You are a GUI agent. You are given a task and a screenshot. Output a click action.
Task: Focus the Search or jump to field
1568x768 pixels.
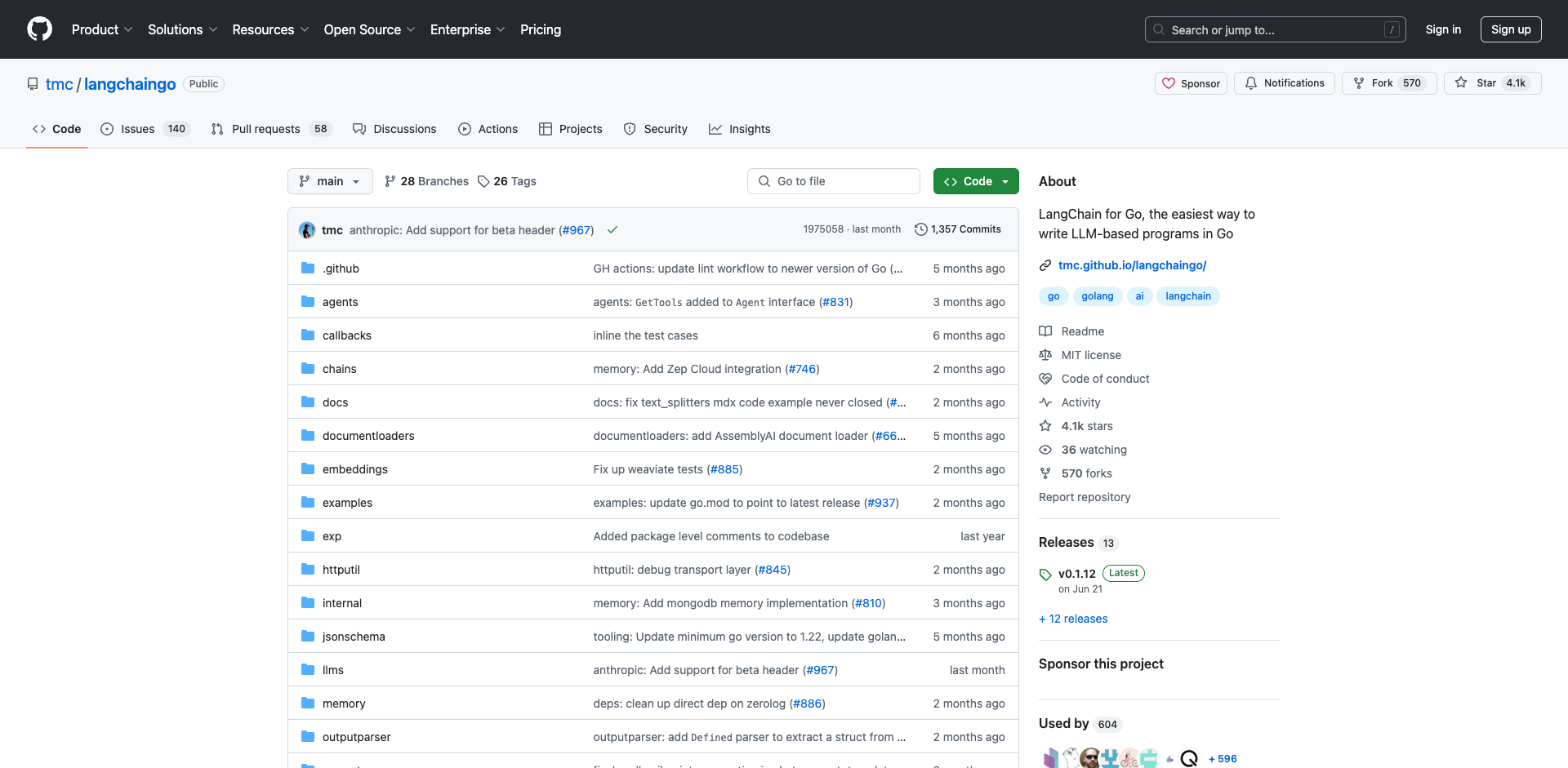tap(1276, 29)
